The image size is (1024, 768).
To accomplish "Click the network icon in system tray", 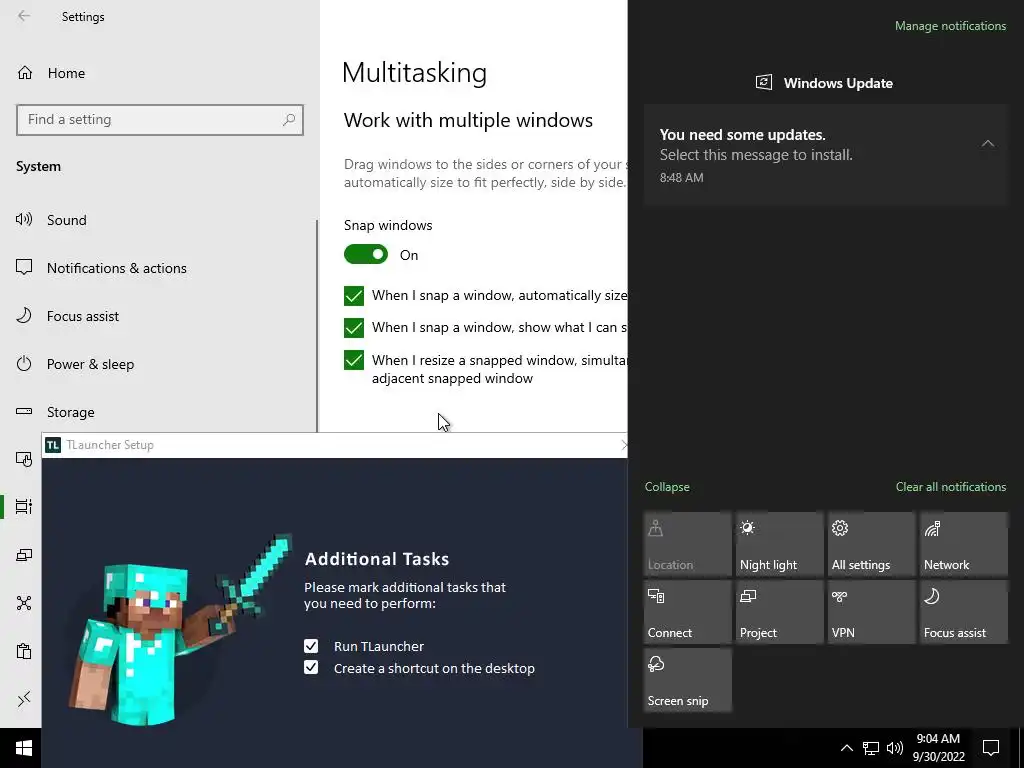I will click(871, 748).
